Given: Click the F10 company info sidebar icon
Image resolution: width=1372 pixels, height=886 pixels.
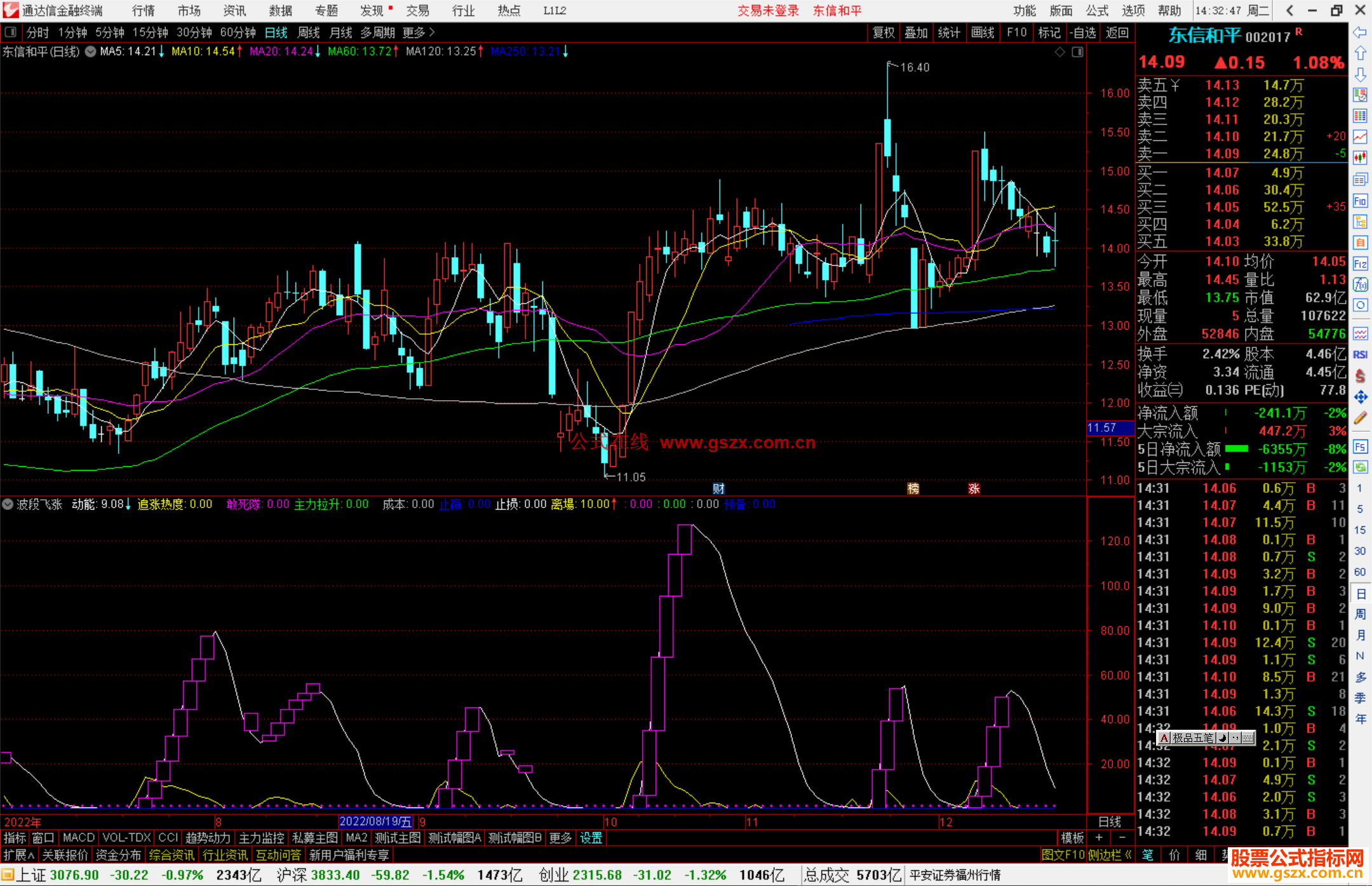Looking at the screenshot, I should pos(1360,201).
